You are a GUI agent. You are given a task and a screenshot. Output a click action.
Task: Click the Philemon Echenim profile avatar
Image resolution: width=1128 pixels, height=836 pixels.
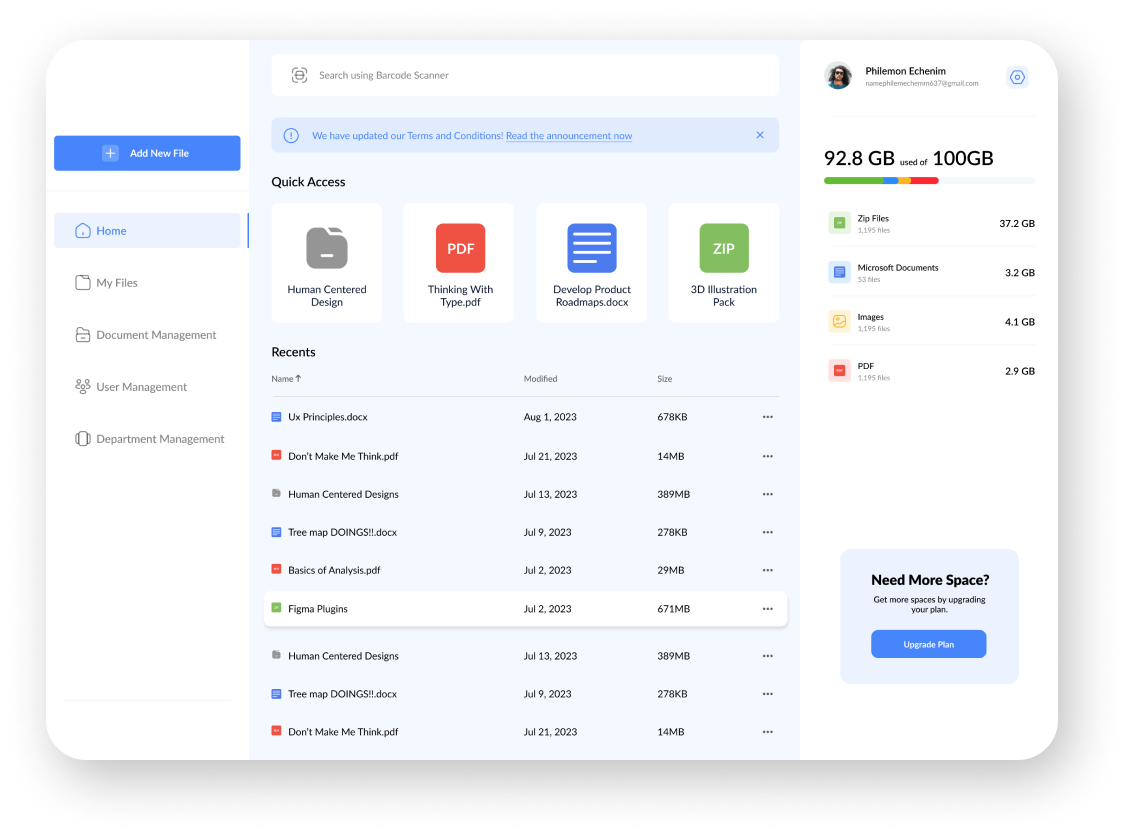coord(838,76)
